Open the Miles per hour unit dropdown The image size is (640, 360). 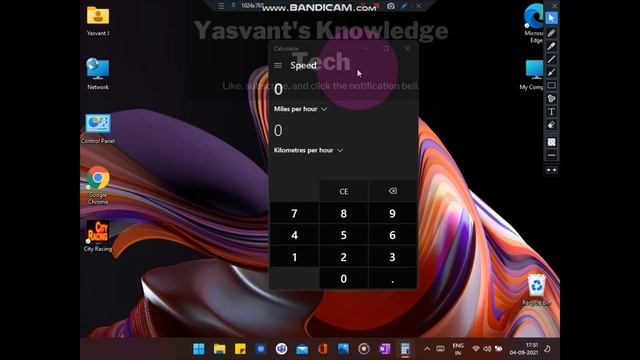[300, 109]
